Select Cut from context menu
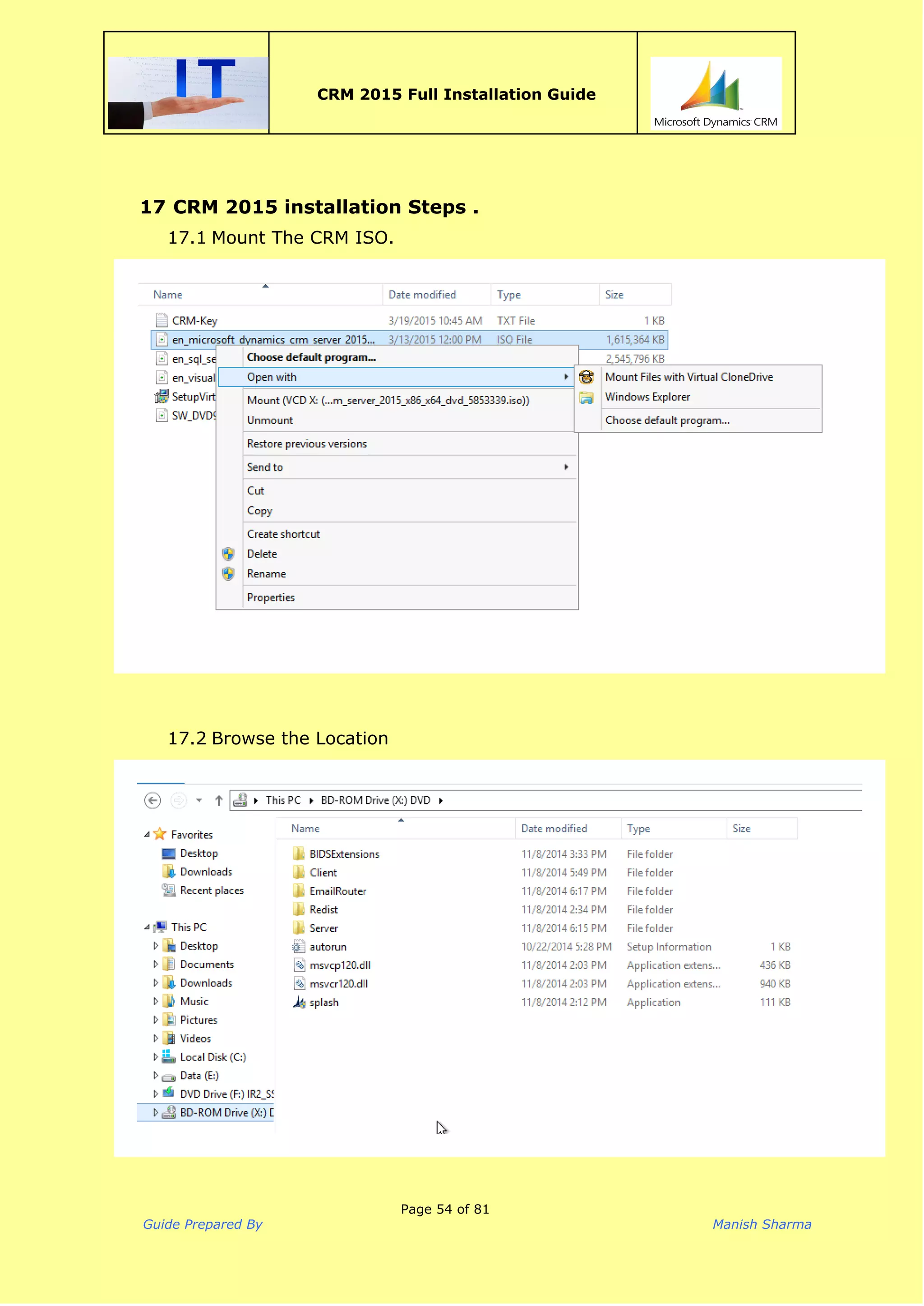This screenshot has height=1306, width=924. 397,491
